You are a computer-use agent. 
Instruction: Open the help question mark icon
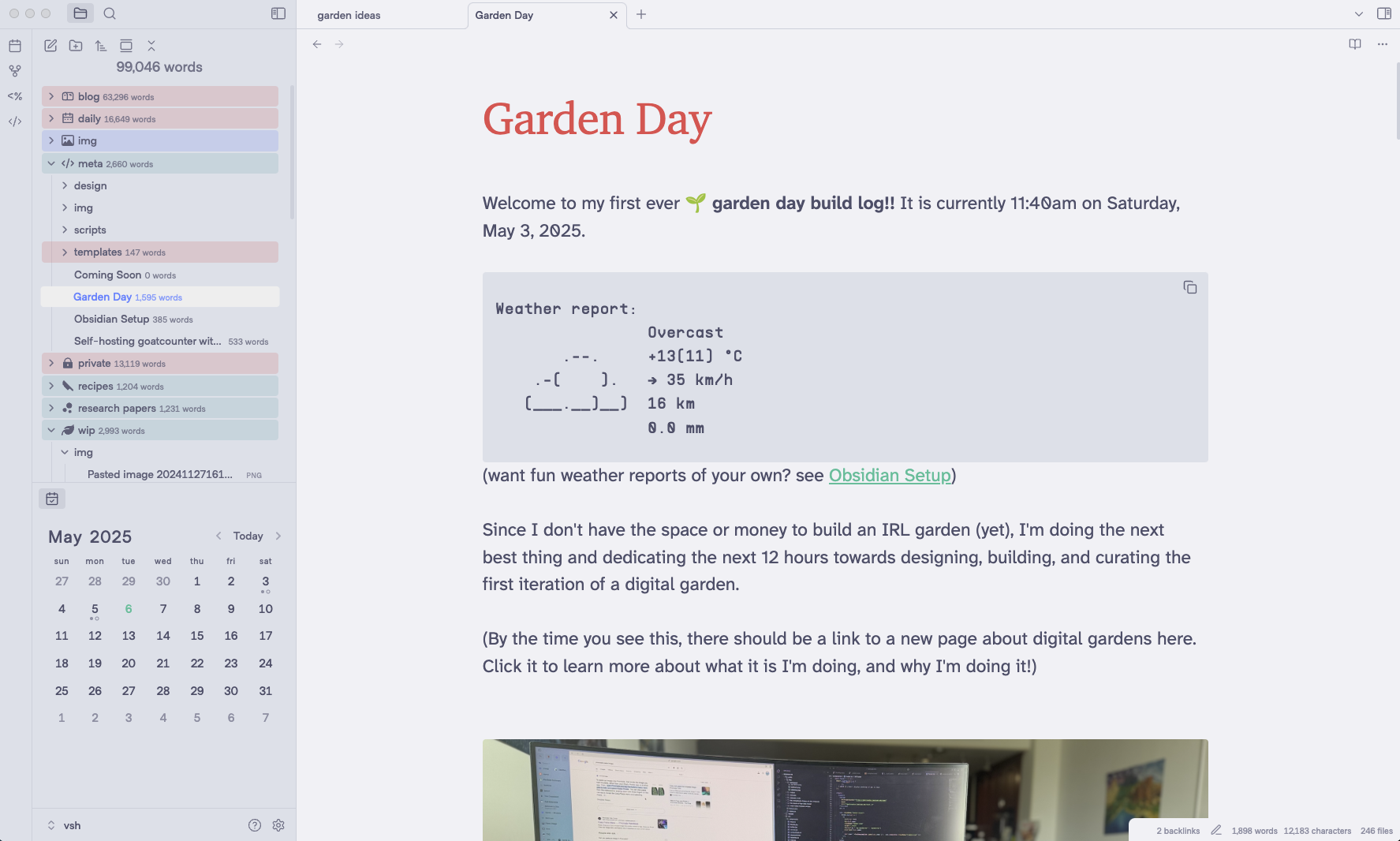[x=255, y=825]
